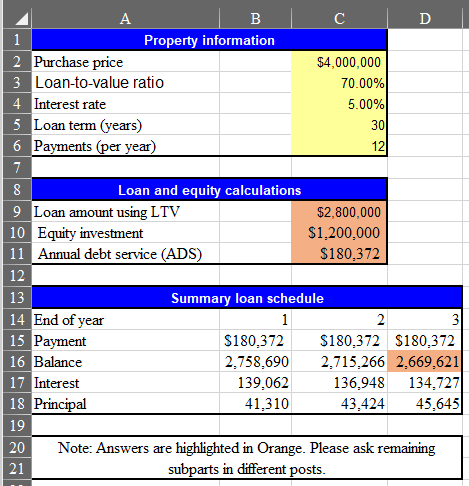Click the $180,372 ADS cell in row 11
Viewport: 469px width, 486px height.
(x=339, y=254)
